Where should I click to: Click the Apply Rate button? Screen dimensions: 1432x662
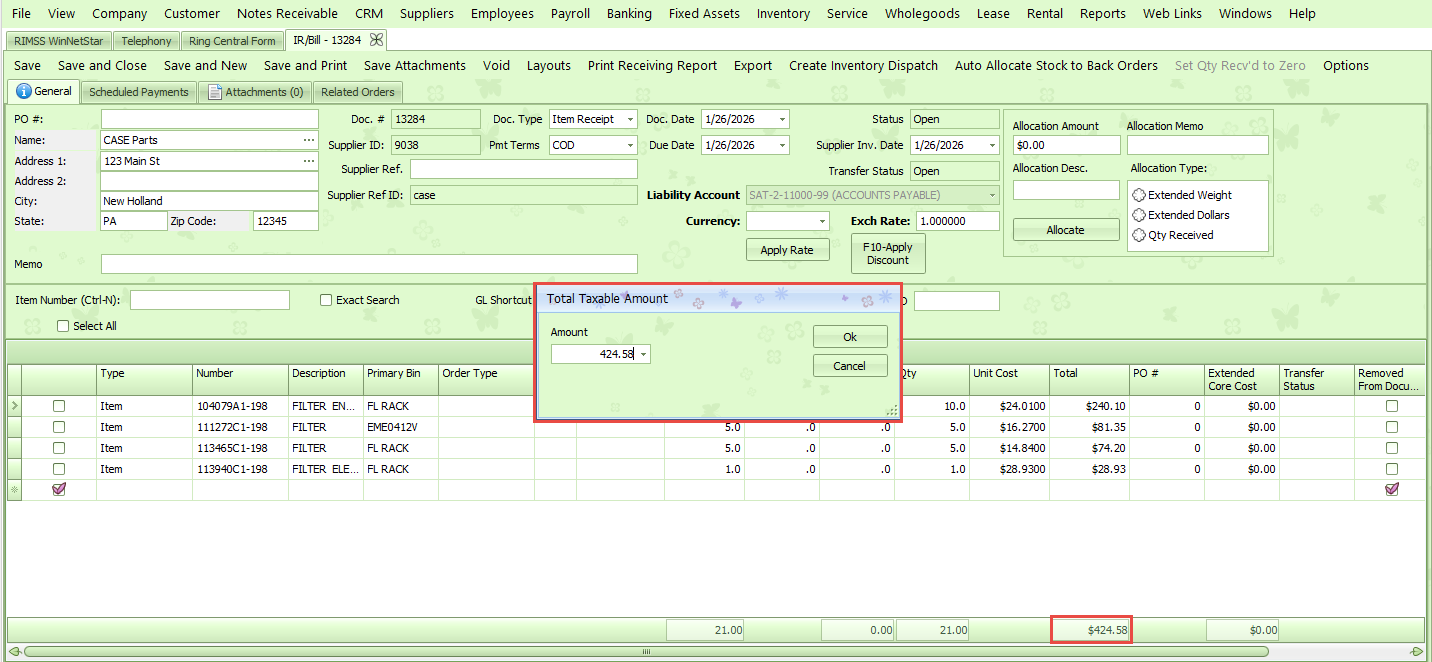[x=787, y=250]
